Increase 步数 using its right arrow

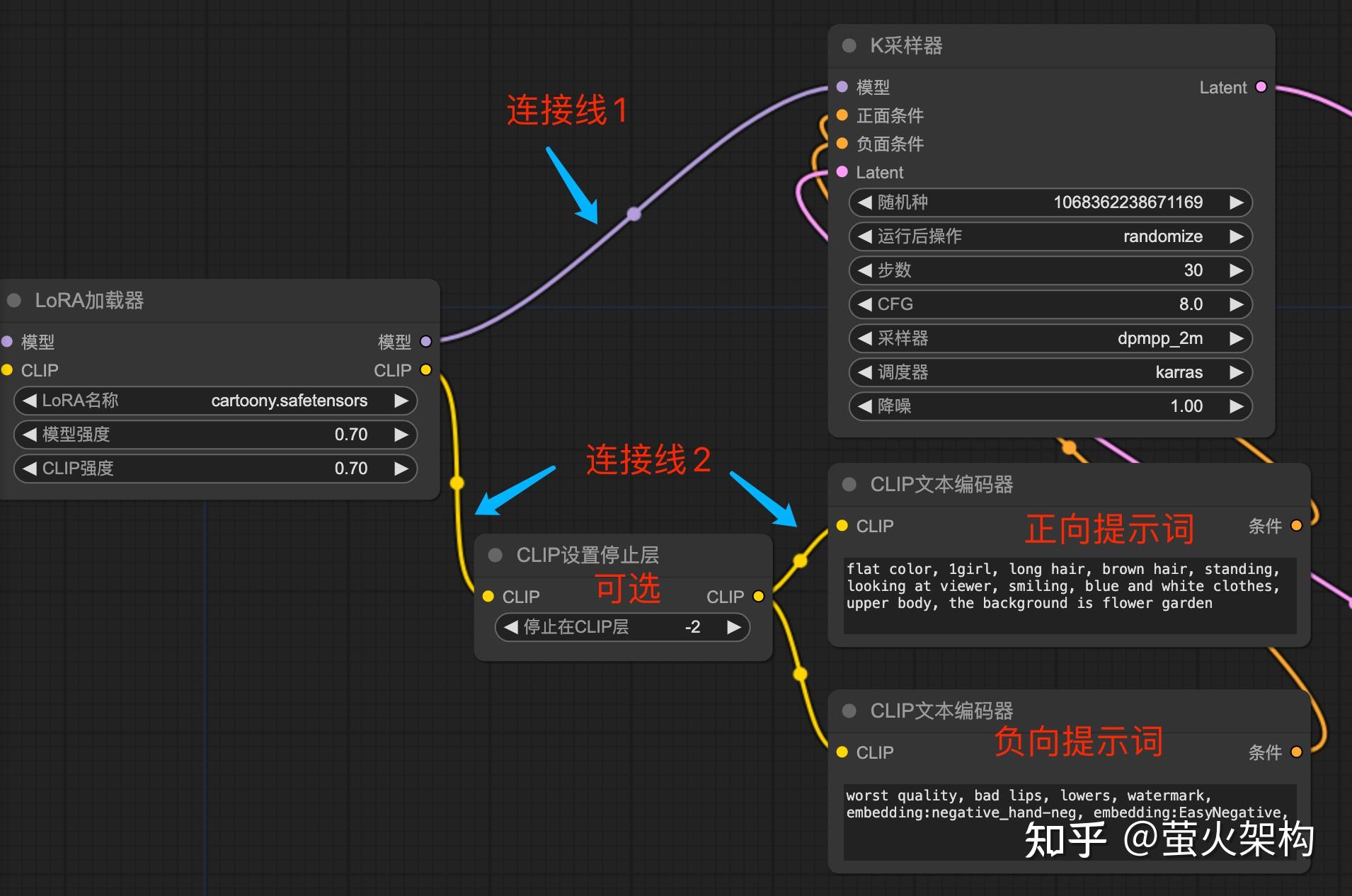tap(1238, 270)
